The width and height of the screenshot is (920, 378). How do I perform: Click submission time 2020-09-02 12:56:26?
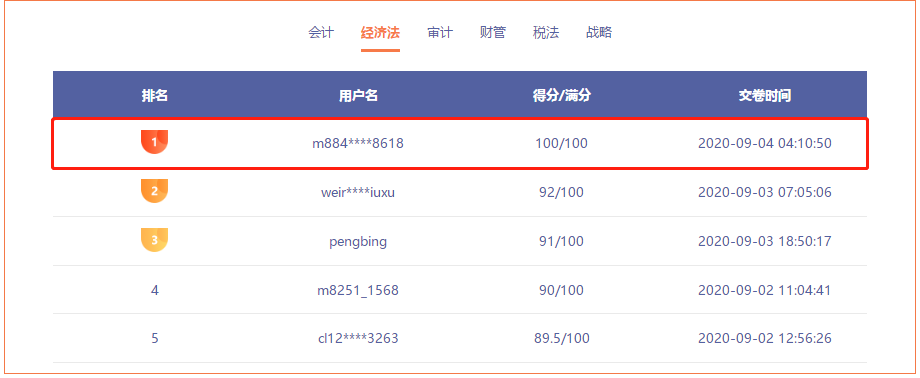click(765, 339)
